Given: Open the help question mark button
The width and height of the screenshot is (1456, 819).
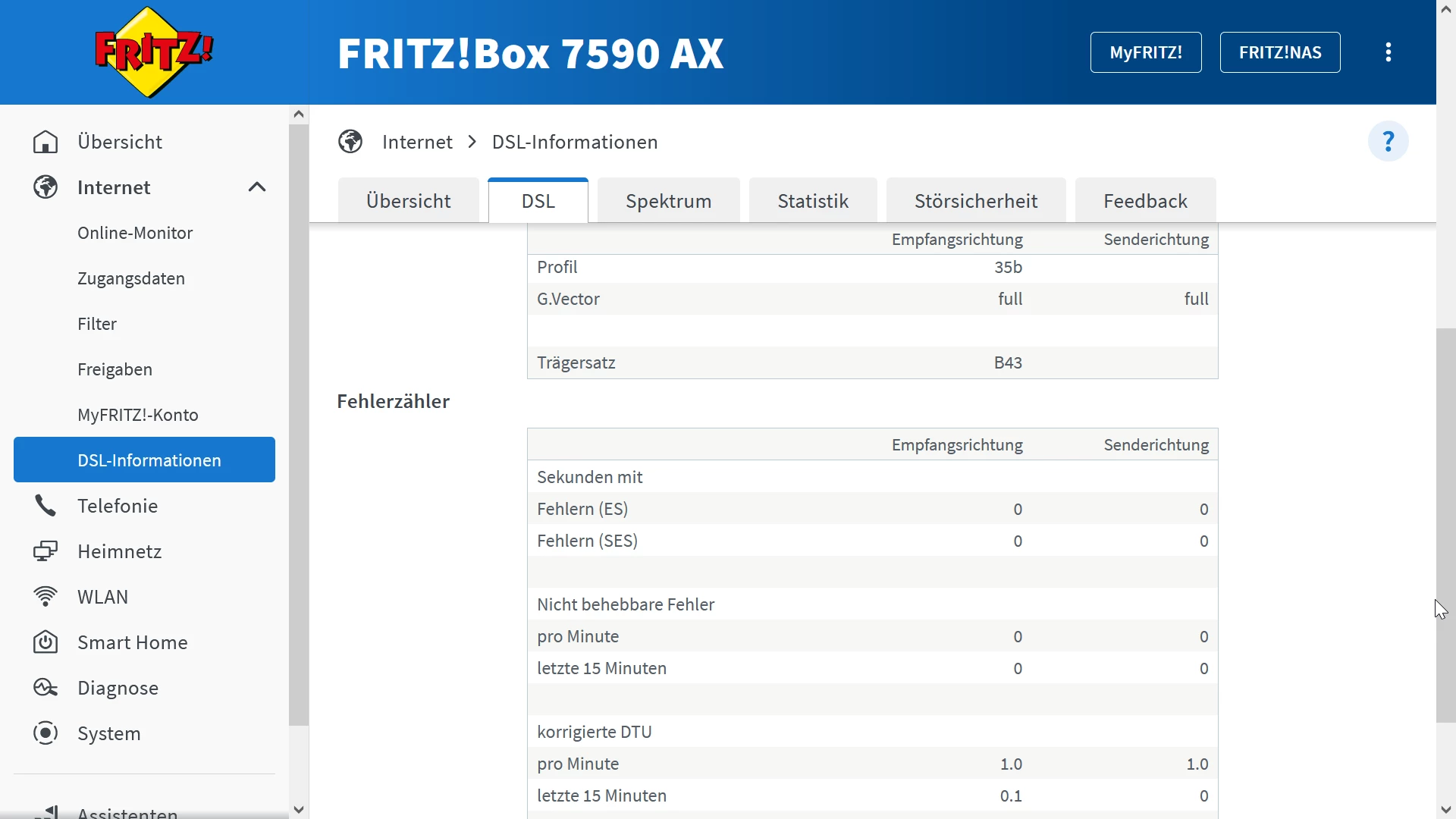Looking at the screenshot, I should coord(1388,141).
